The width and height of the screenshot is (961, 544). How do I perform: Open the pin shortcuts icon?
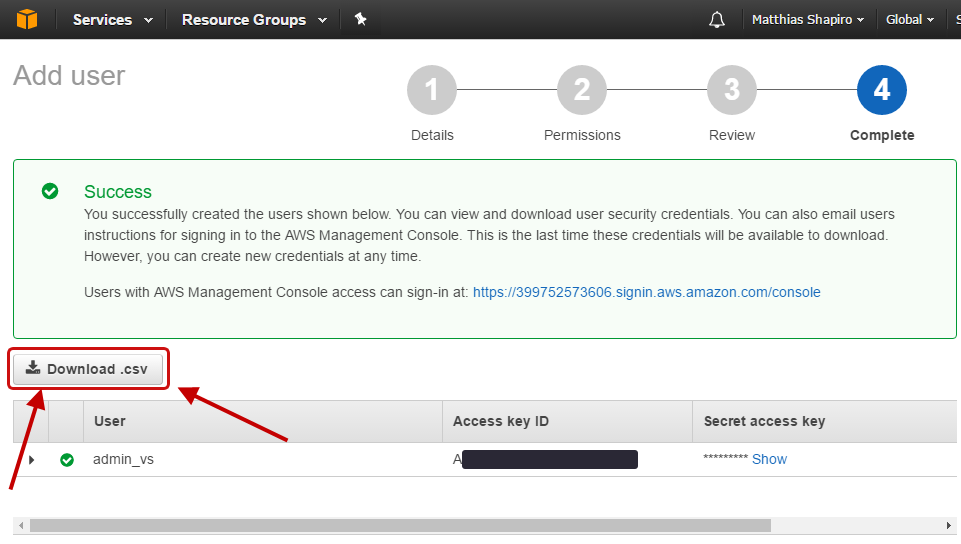[360, 19]
